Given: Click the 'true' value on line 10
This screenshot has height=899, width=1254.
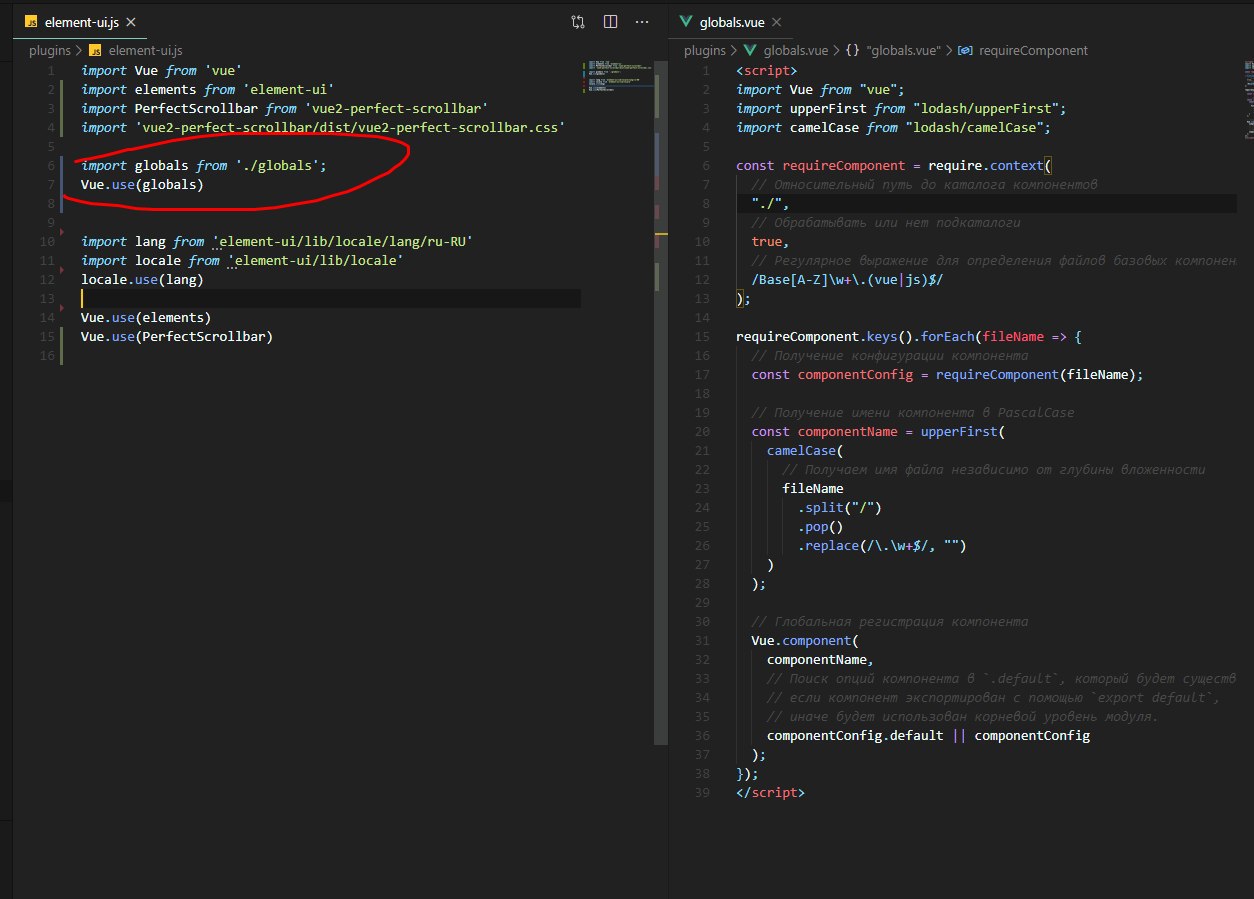Looking at the screenshot, I should [x=769, y=241].
